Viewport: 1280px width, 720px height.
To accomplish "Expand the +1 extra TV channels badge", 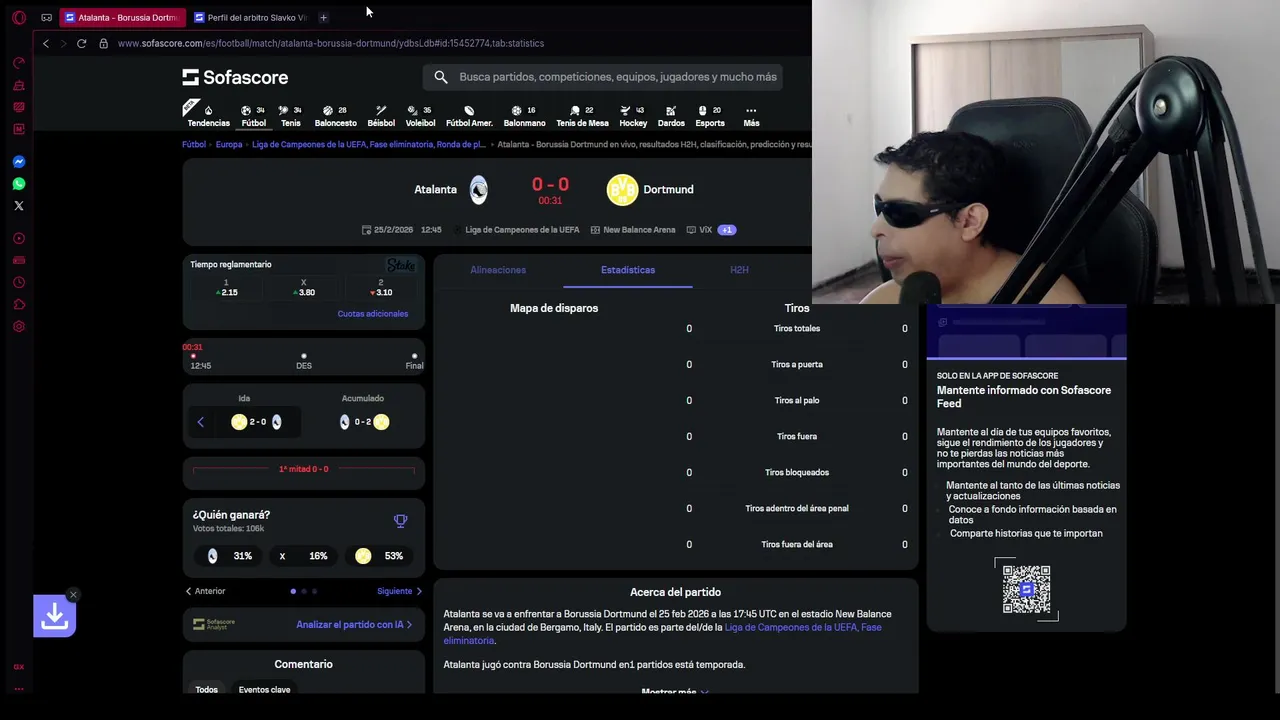I will point(727,230).
